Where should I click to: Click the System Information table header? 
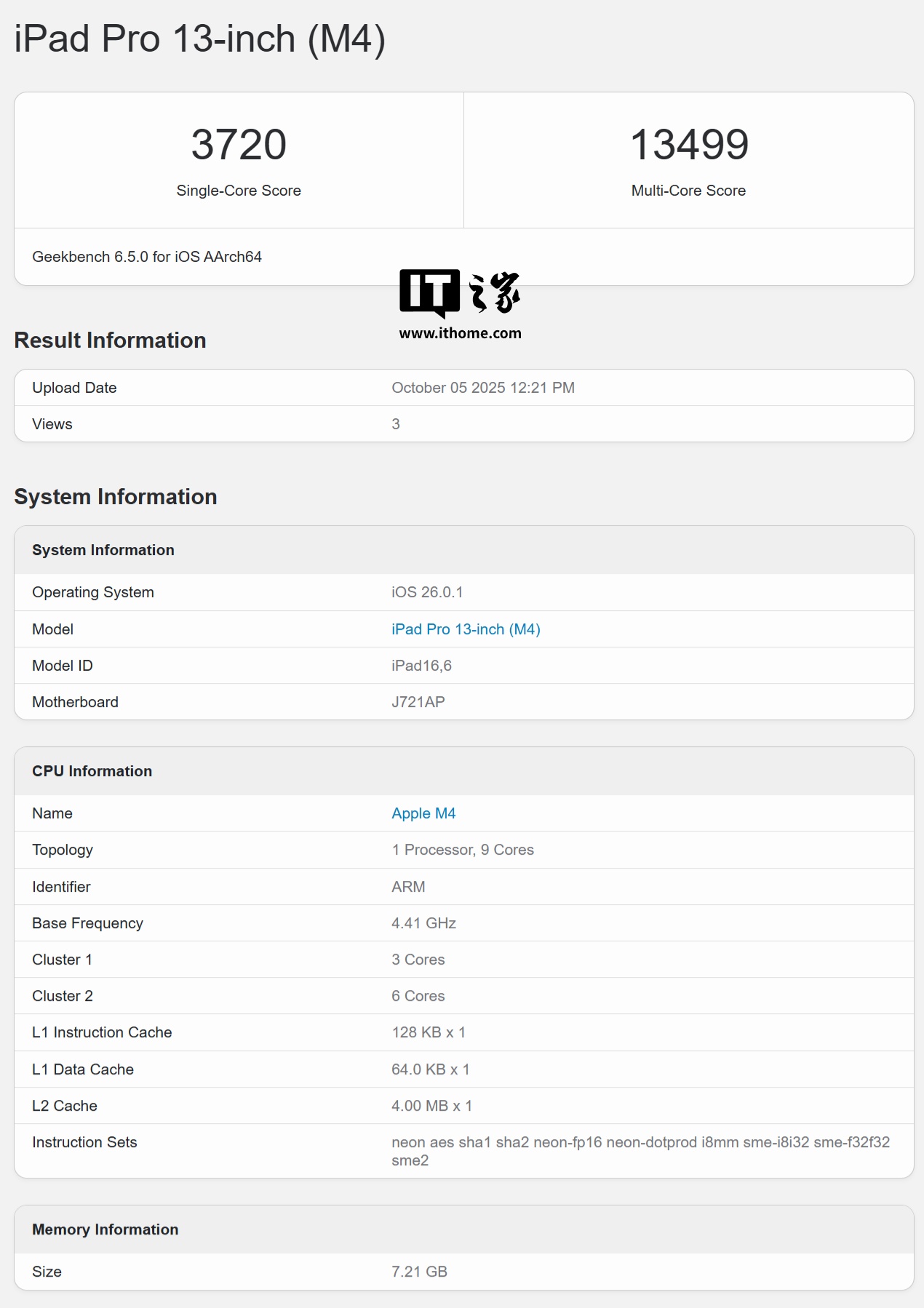[x=103, y=550]
